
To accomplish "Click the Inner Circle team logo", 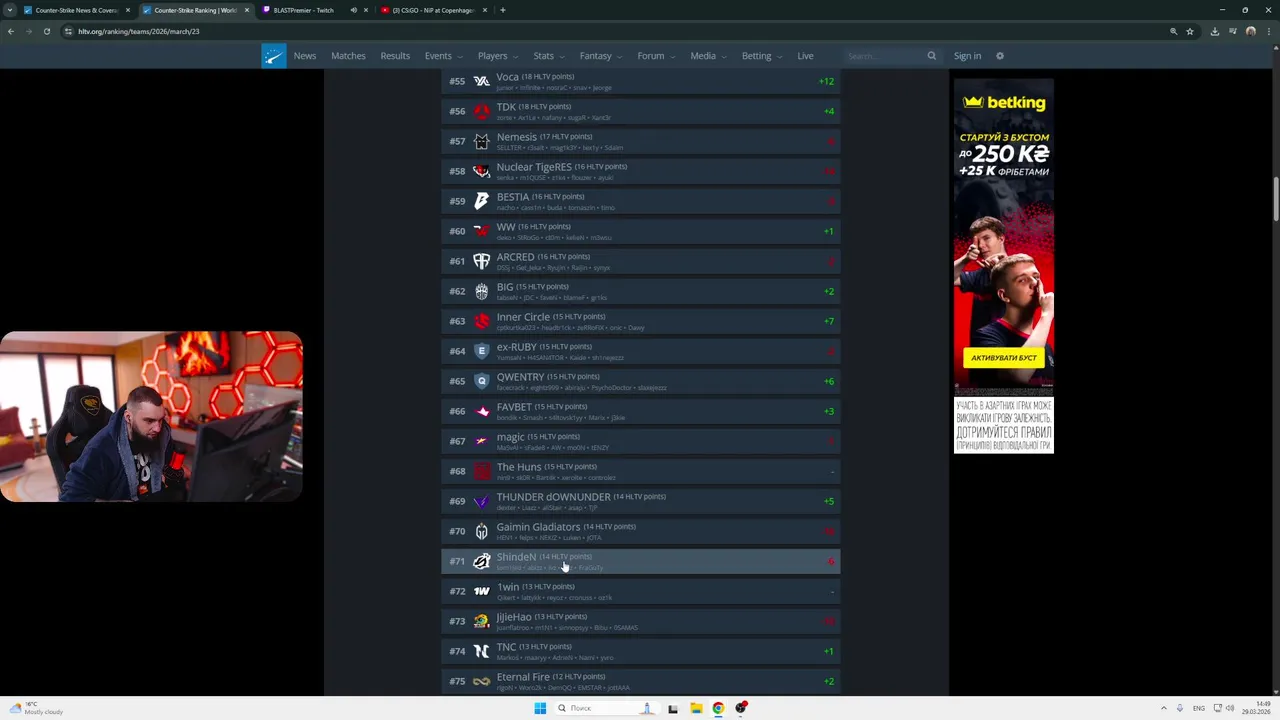I will click(481, 321).
